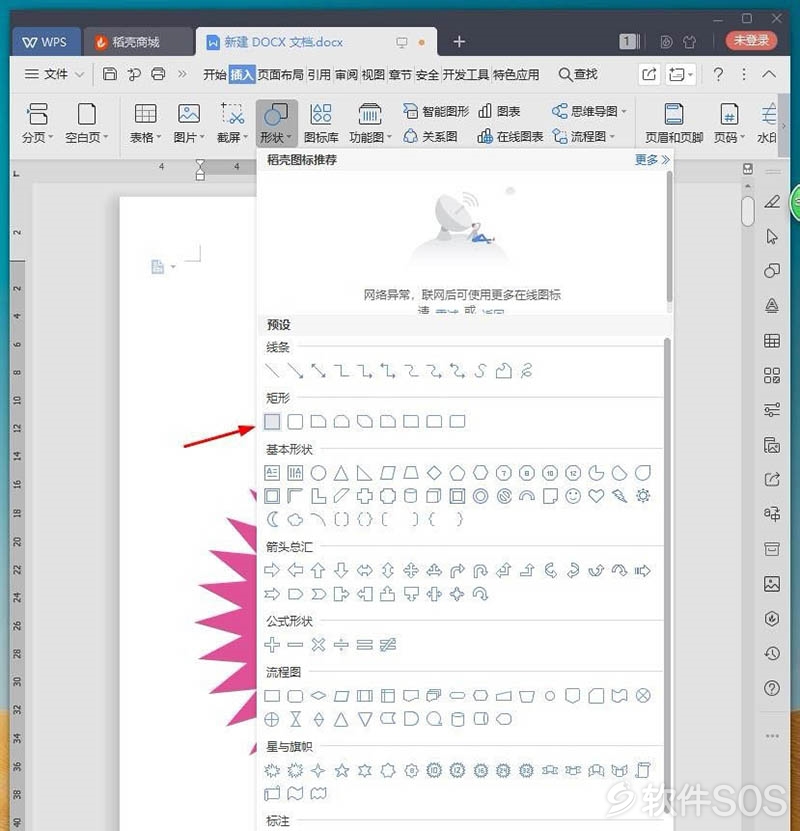
Task: Click the shapes panel vertical scrollbar
Action: 667,578
